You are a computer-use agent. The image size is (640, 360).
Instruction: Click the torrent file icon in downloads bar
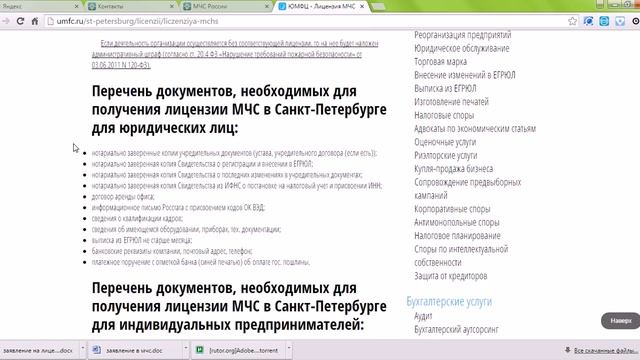coord(200,350)
